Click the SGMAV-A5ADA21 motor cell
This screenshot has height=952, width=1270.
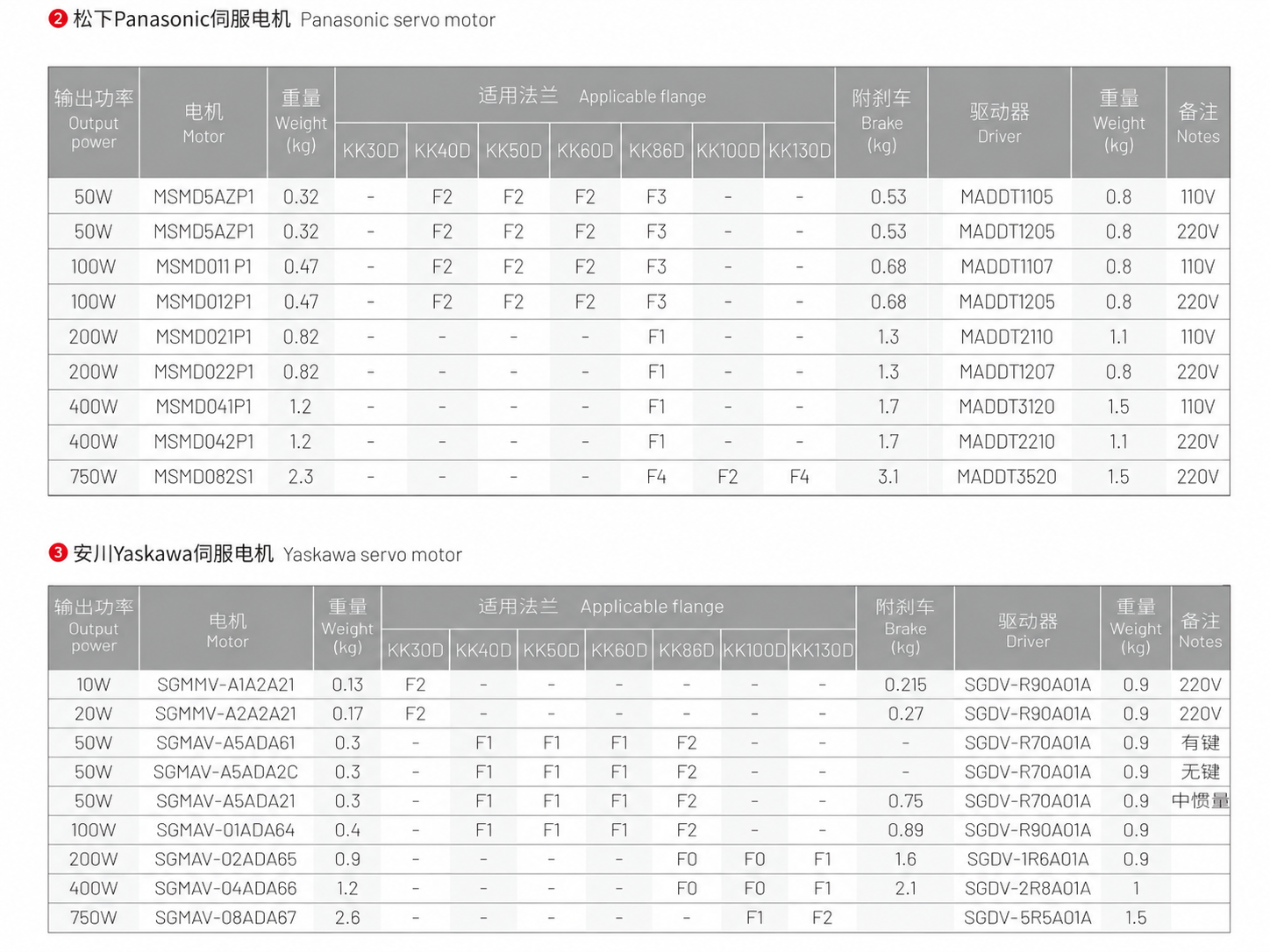pos(226,801)
